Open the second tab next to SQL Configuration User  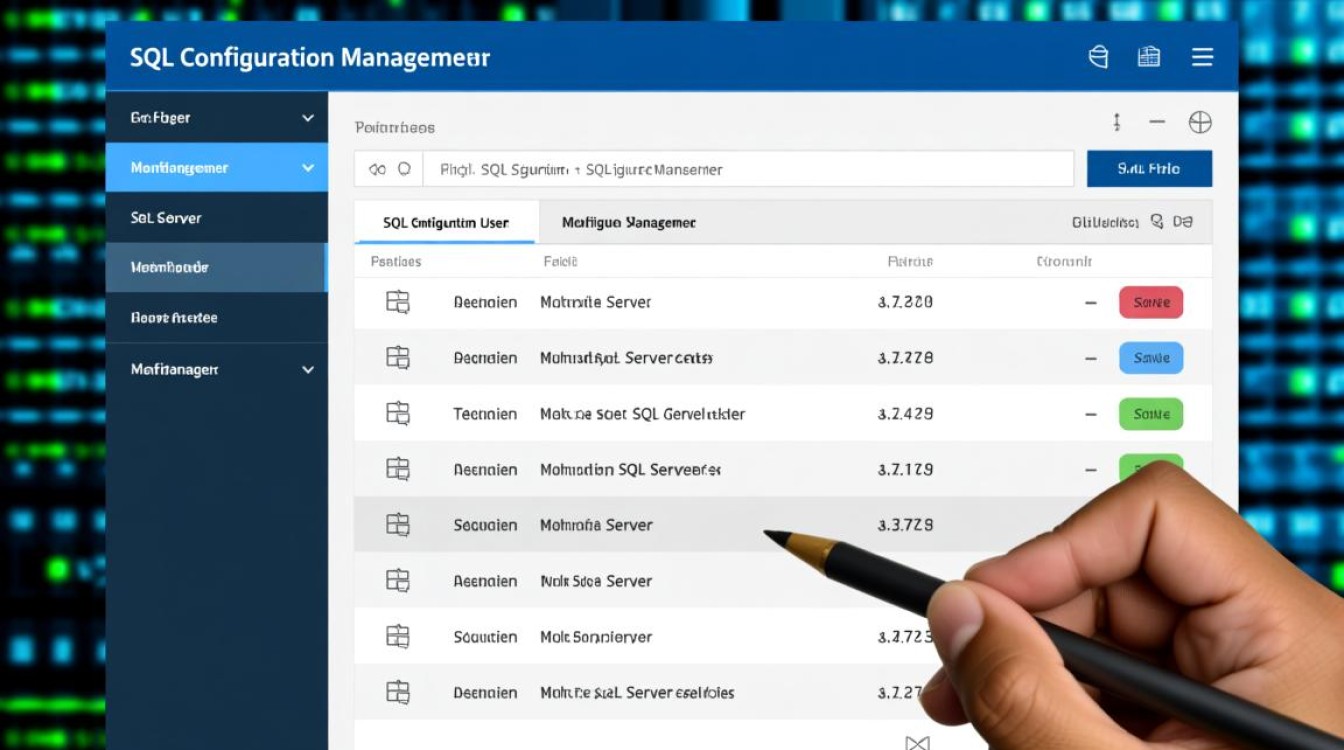point(628,223)
